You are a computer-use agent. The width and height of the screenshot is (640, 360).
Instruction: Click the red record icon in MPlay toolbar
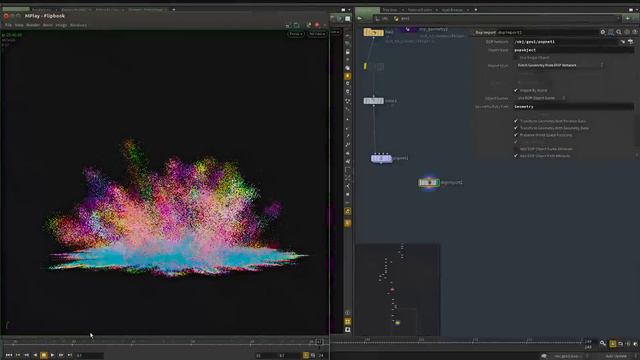[317, 25]
